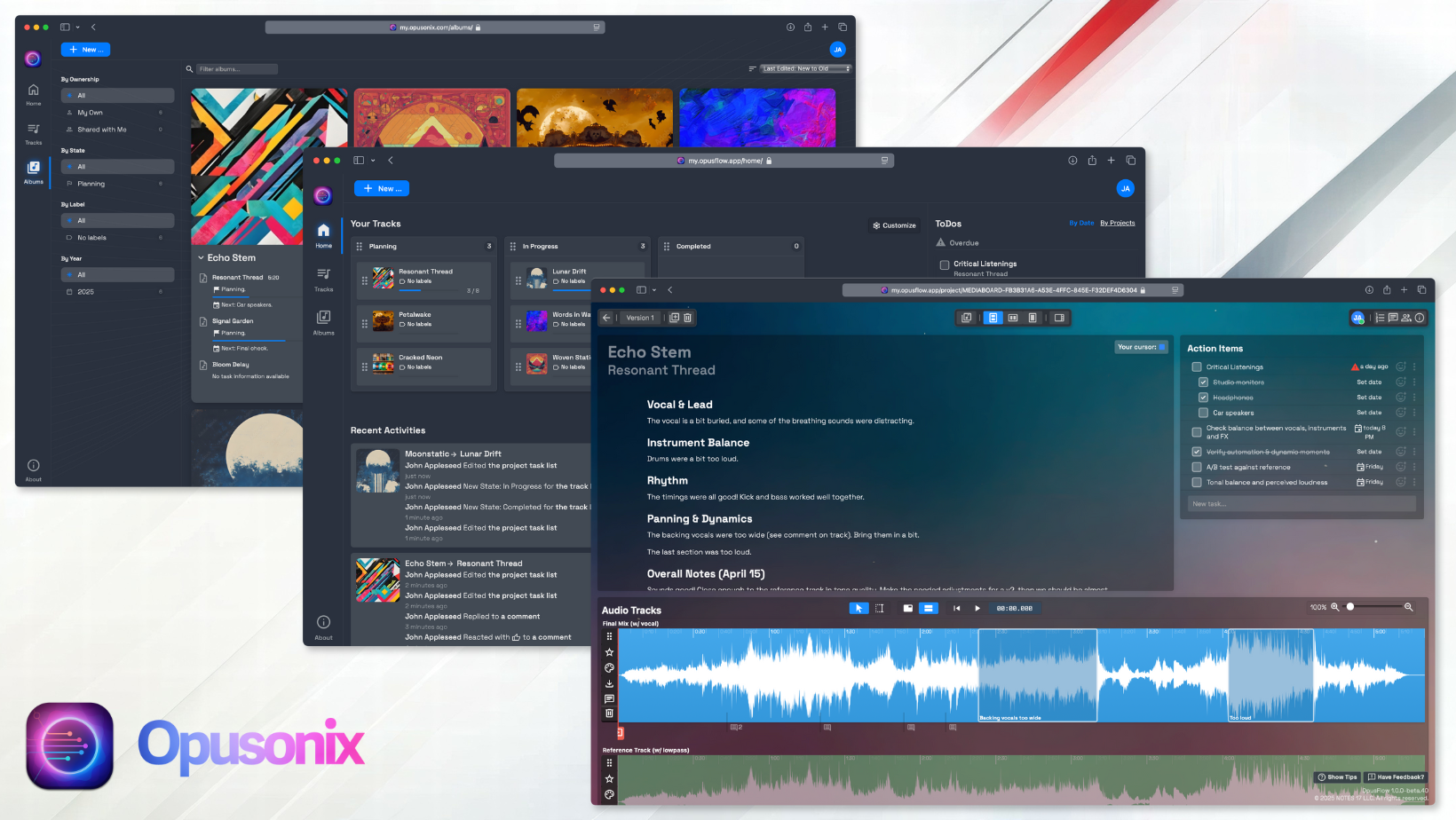Viewport: 1456px width, 820px height.
Task: Switch ToDos view to By Projects
Action: (x=1117, y=223)
